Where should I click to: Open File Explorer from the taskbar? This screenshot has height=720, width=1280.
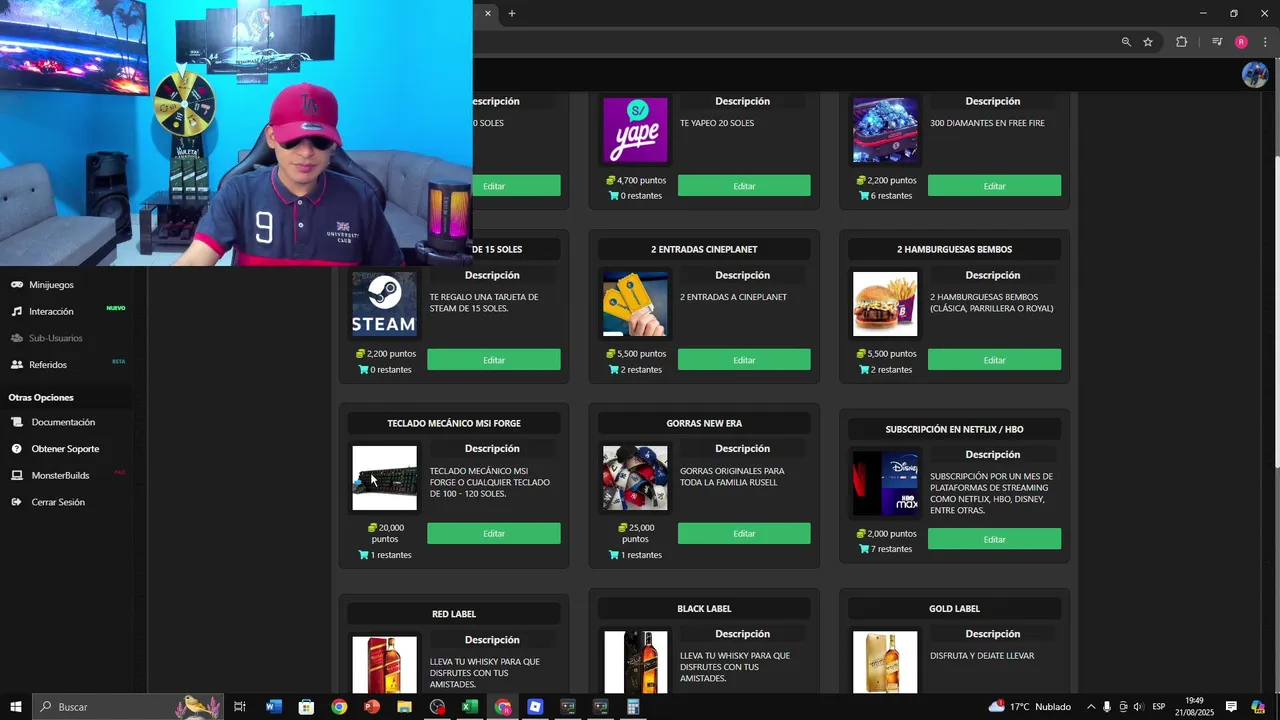pos(404,707)
